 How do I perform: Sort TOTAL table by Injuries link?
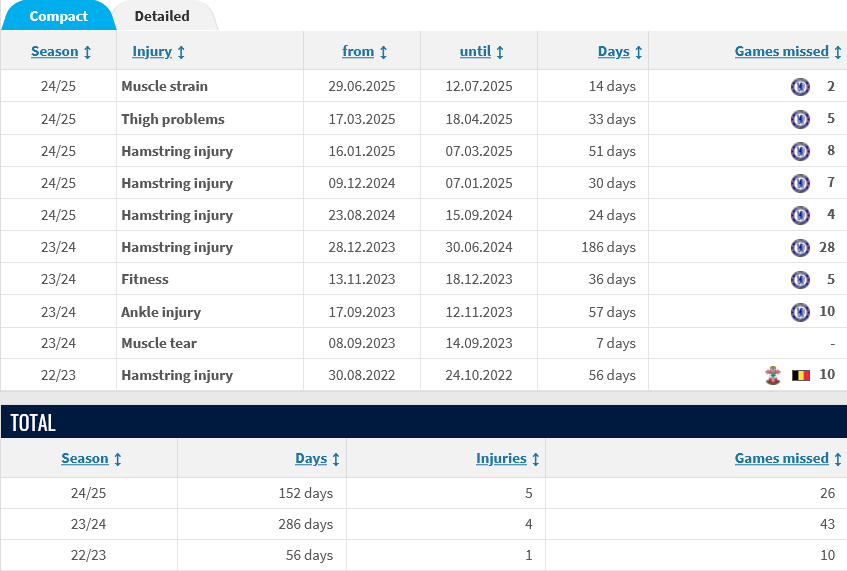[501, 458]
